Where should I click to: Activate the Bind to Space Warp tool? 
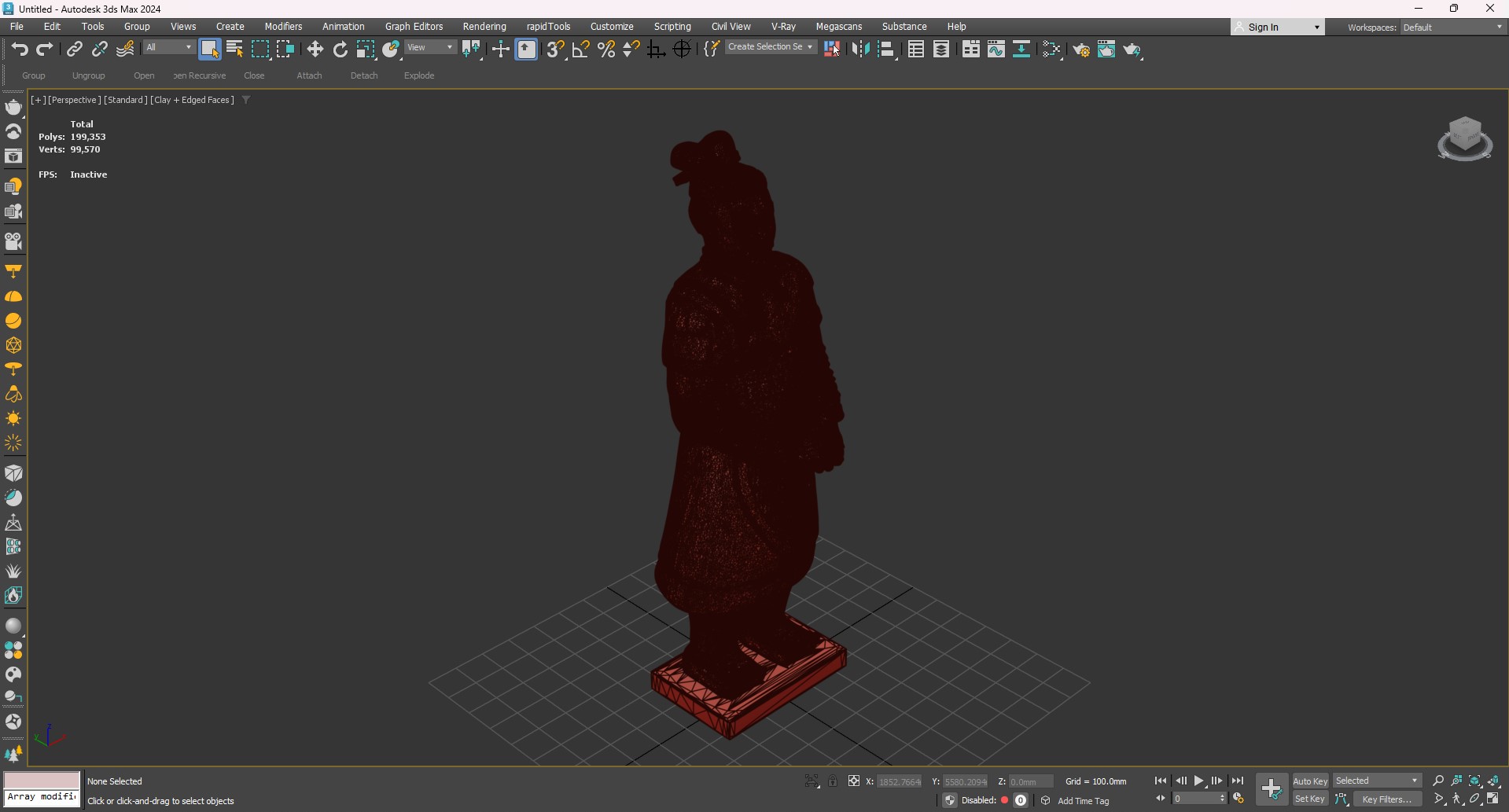click(125, 50)
